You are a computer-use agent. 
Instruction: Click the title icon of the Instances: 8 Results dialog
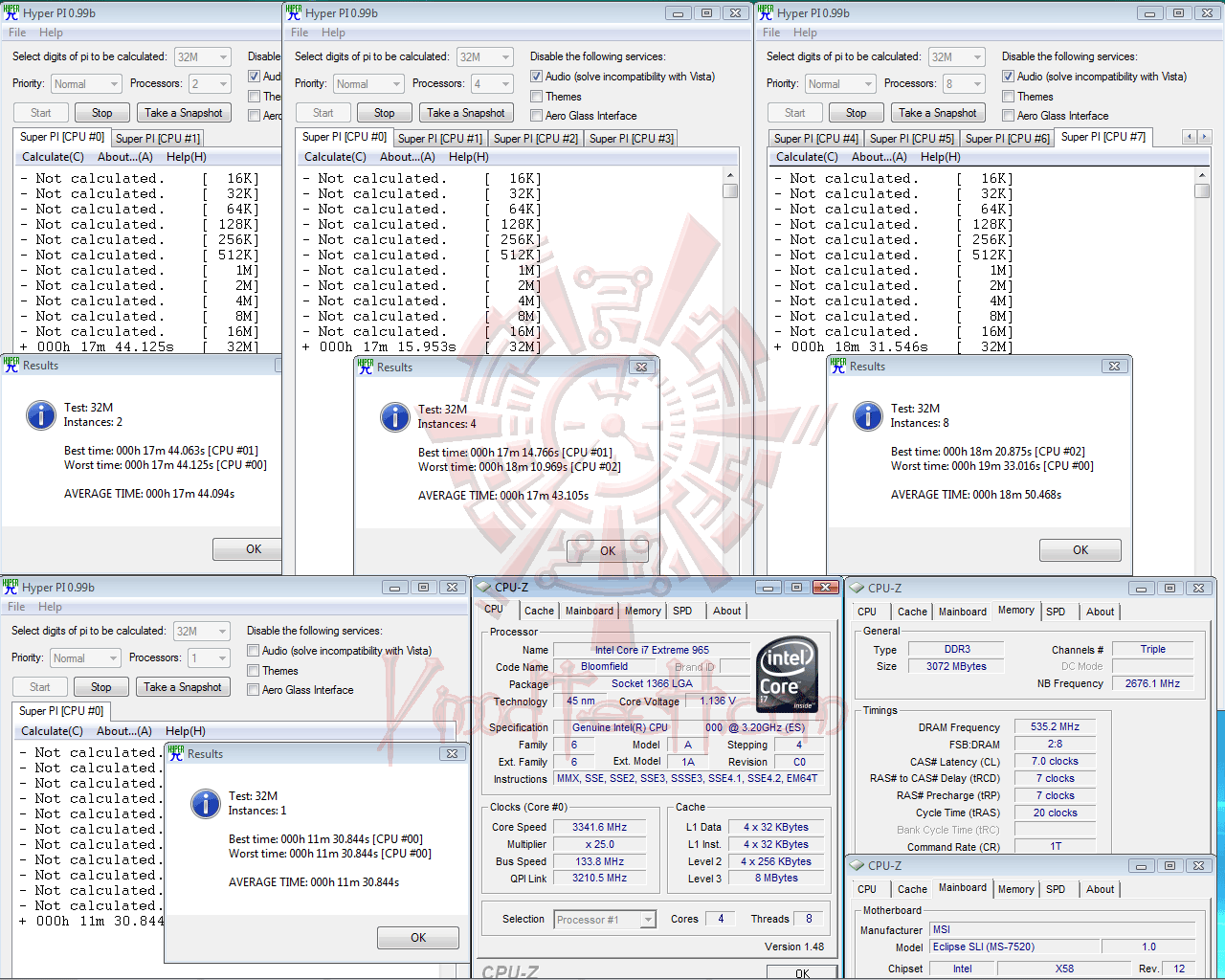coord(838,366)
